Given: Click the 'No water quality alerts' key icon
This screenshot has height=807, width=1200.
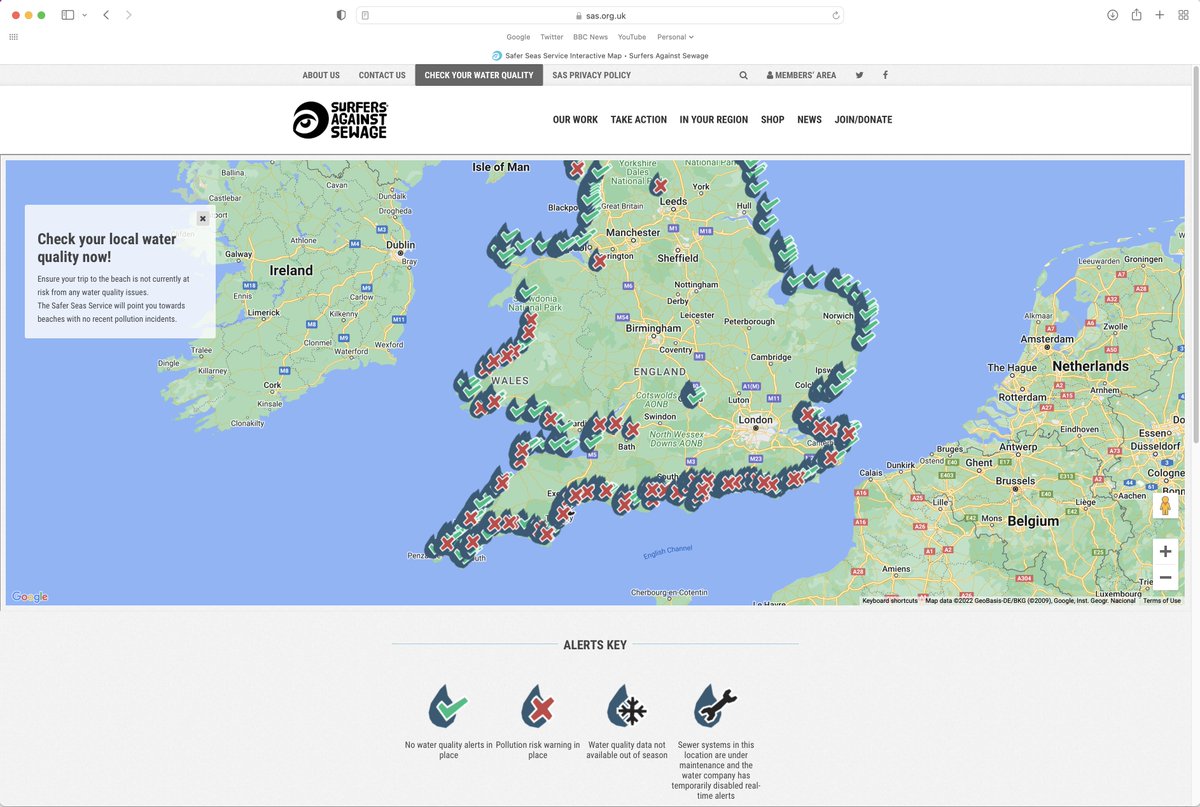Looking at the screenshot, I should 449,707.
